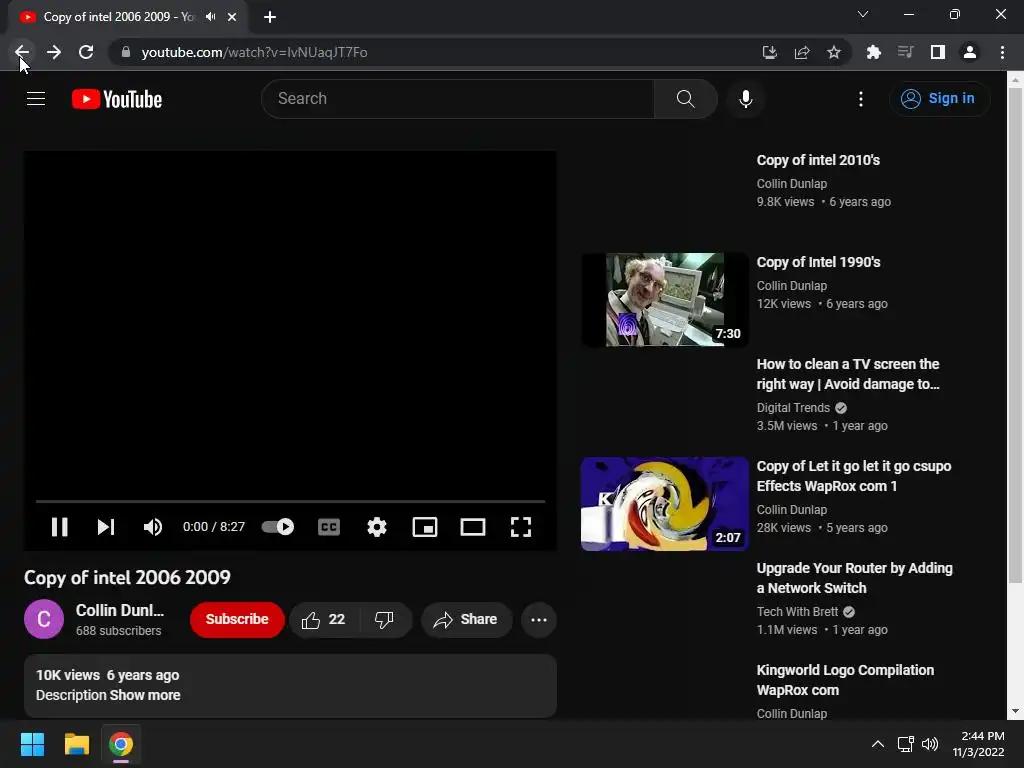The image size is (1024, 768).
Task: Open Copy of Intel 1990's thumbnail
Action: tap(665, 300)
